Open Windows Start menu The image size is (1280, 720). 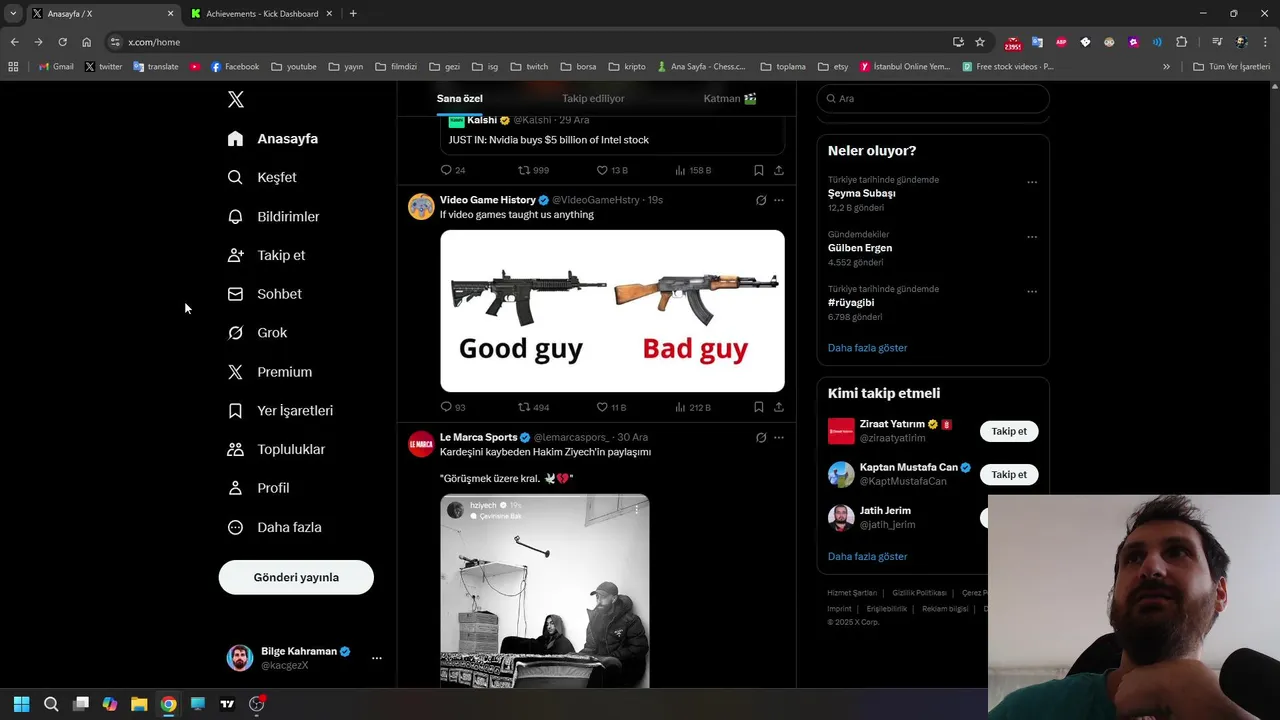pos(21,704)
